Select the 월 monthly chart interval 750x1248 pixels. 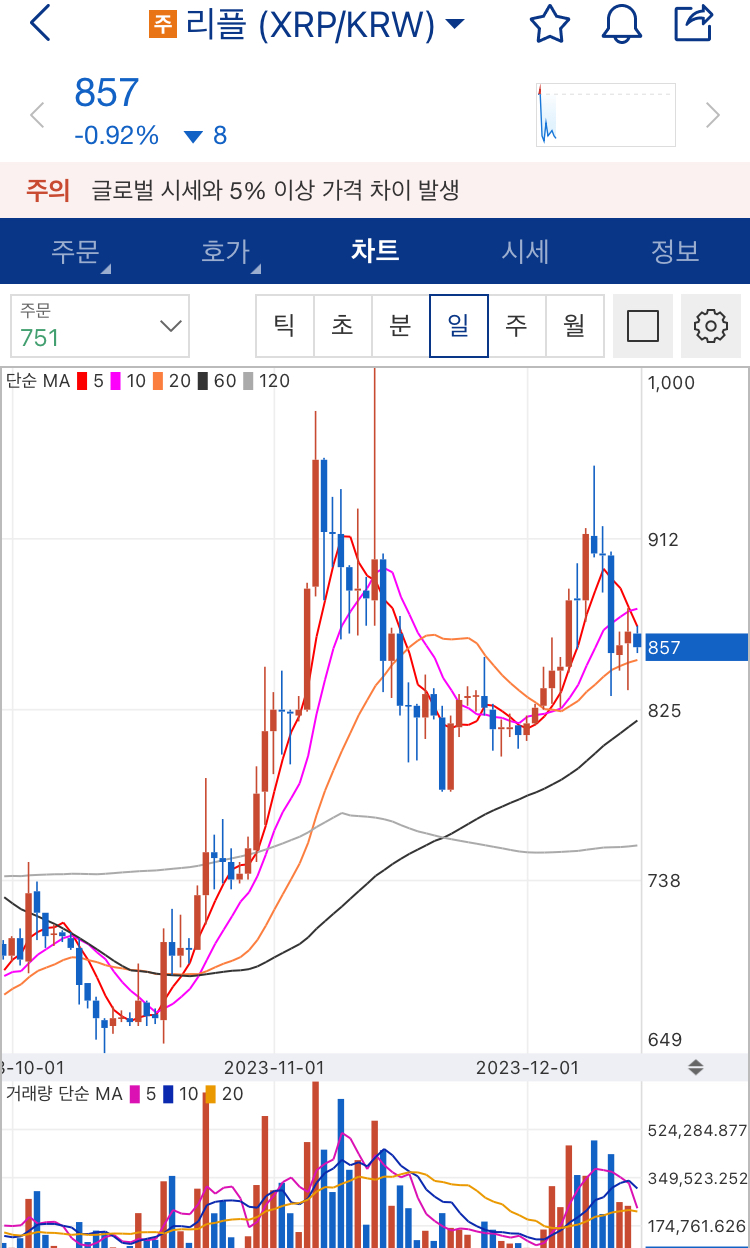[575, 326]
